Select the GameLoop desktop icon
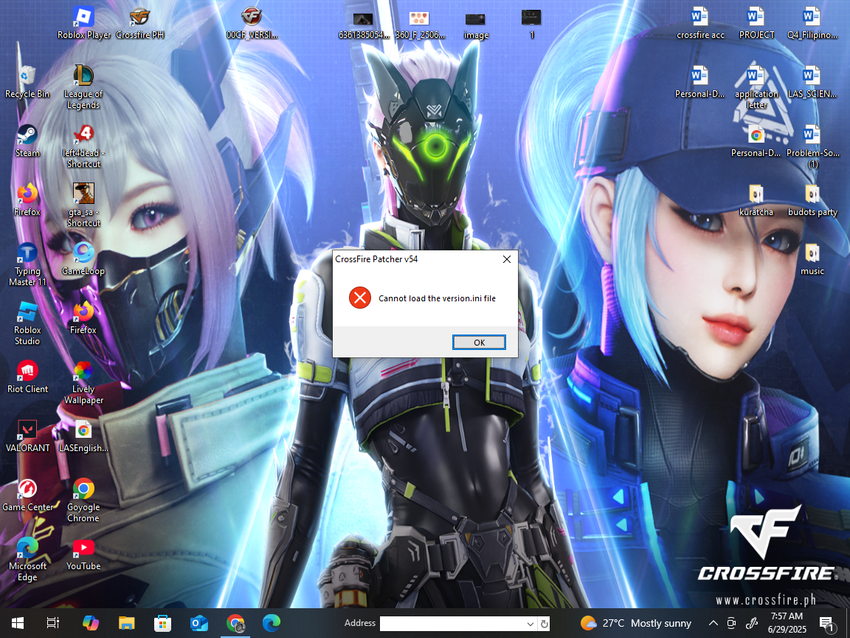Image resolution: width=850 pixels, height=638 pixels. point(83,259)
